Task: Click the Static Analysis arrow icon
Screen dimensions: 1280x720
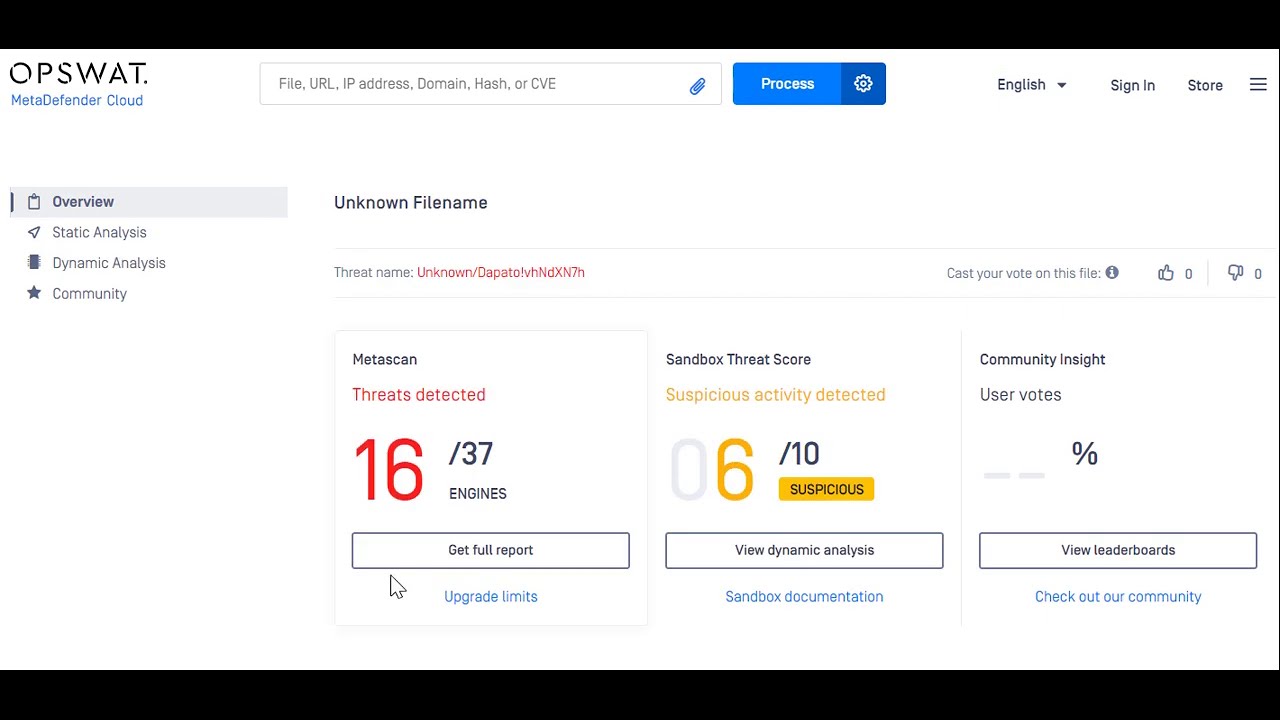Action: point(34,232)
